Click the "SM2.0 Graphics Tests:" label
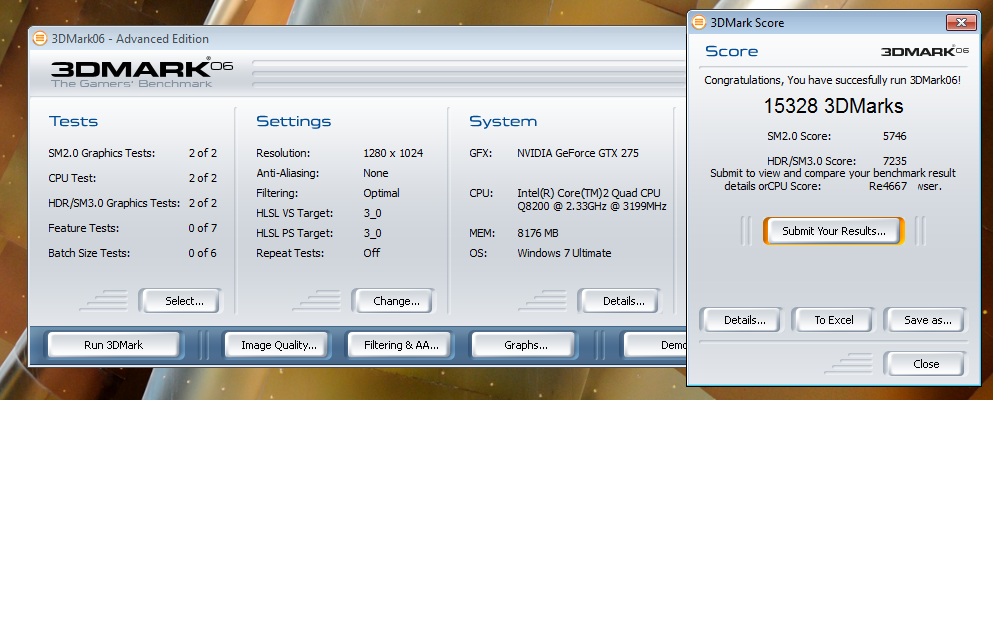 click(x=102, y=153)
